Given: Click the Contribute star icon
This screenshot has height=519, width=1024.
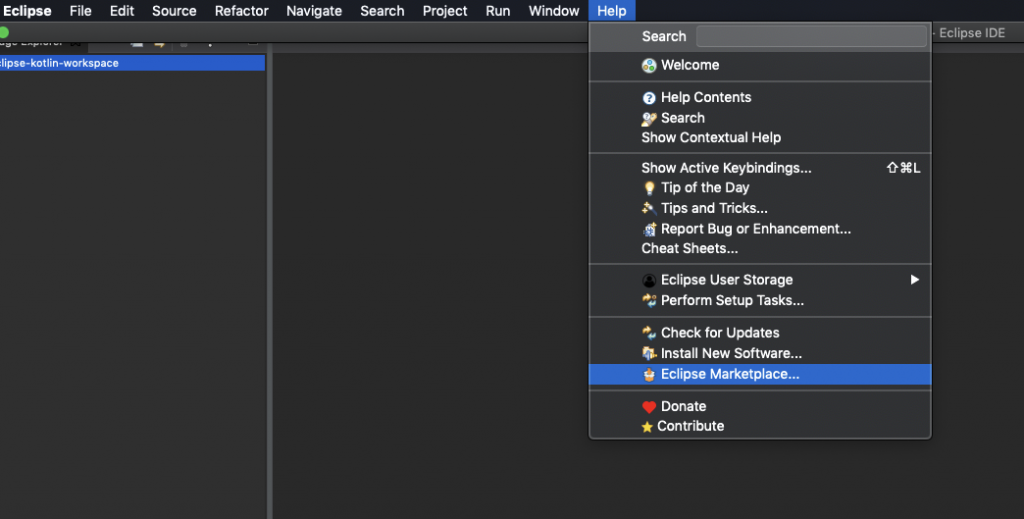Looking at the screenshot, I should coord(647,427).
